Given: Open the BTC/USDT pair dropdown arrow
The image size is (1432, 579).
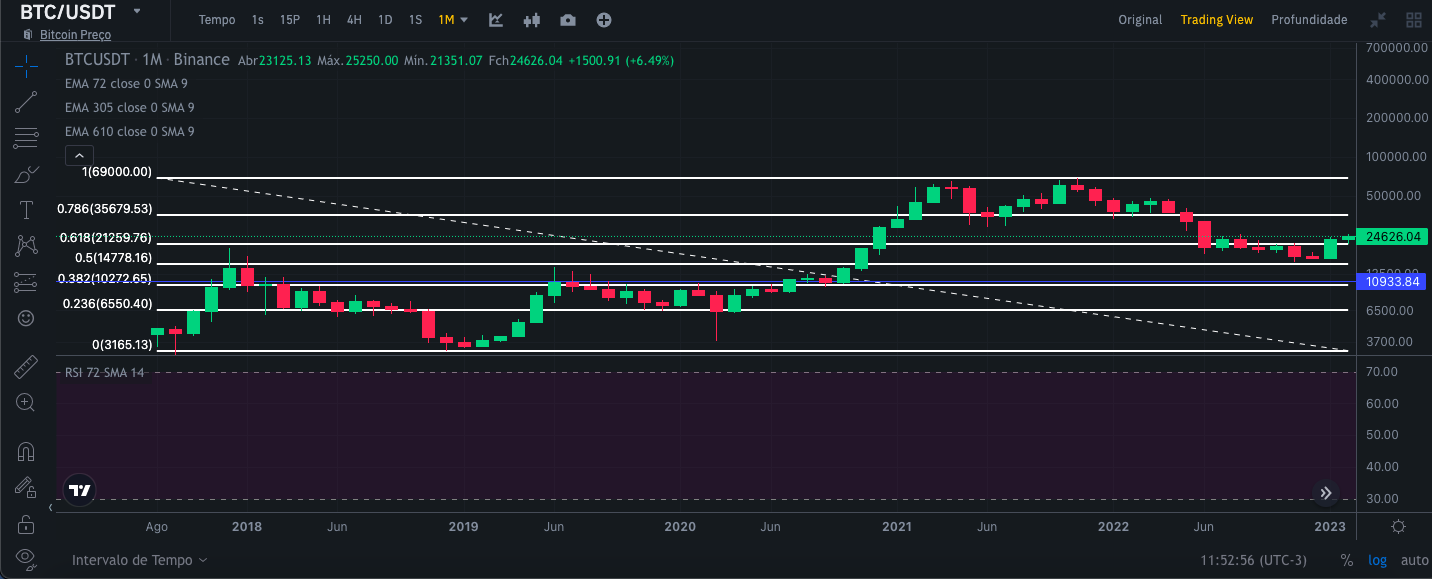Looking at the screenshot, I should pos(136,11).
